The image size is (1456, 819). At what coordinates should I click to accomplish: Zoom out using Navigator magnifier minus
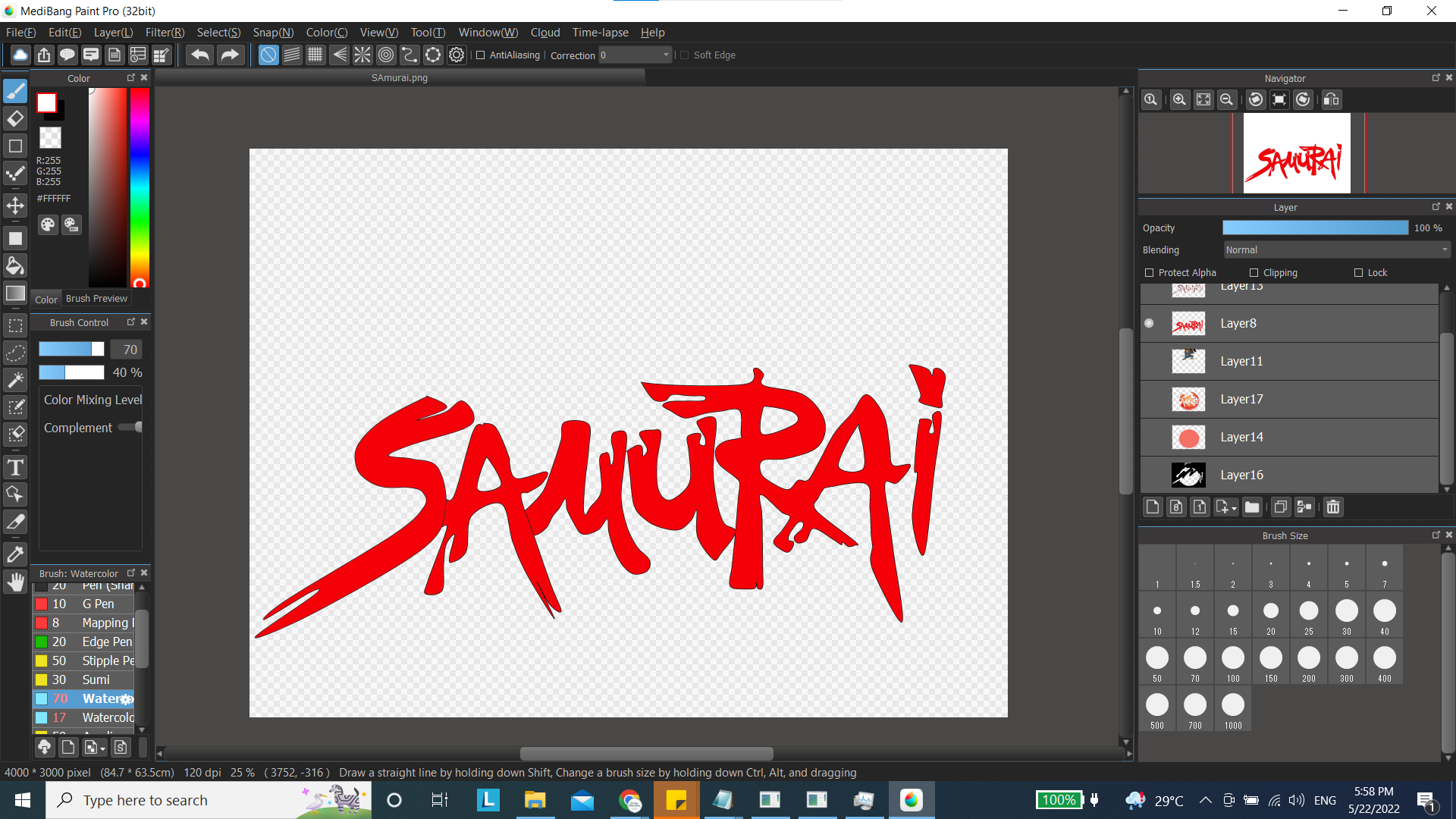(1226, 100)
